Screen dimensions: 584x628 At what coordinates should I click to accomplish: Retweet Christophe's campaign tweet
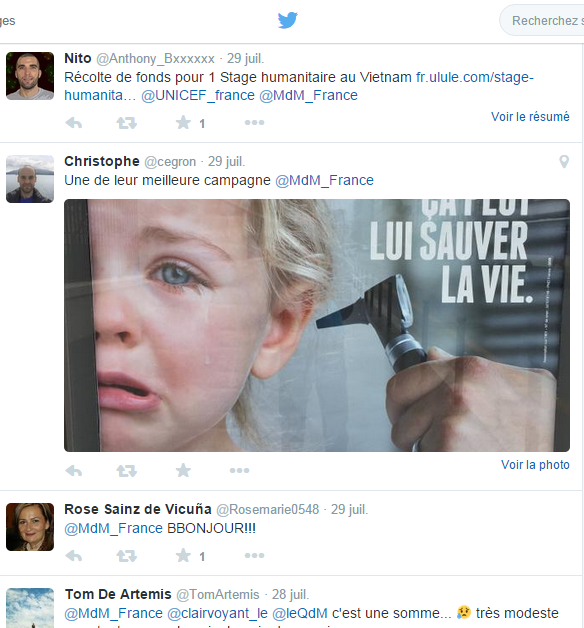pyautogui.click(x=127, y=471)
